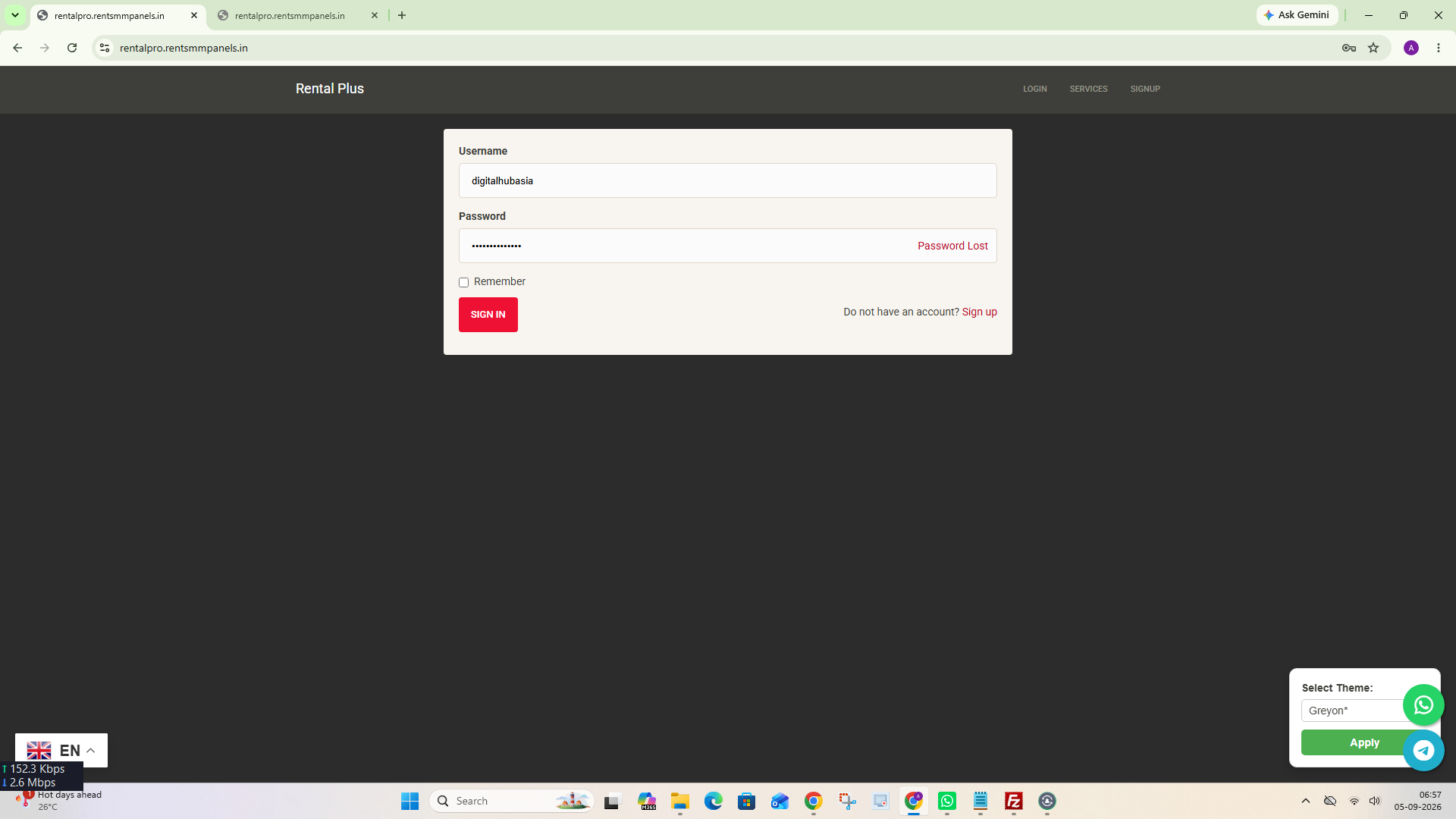The height and width of the screenshot is (819, 1456).
Task: Open the blue notepad taskbar icon
Action: (x=981, y=801)
